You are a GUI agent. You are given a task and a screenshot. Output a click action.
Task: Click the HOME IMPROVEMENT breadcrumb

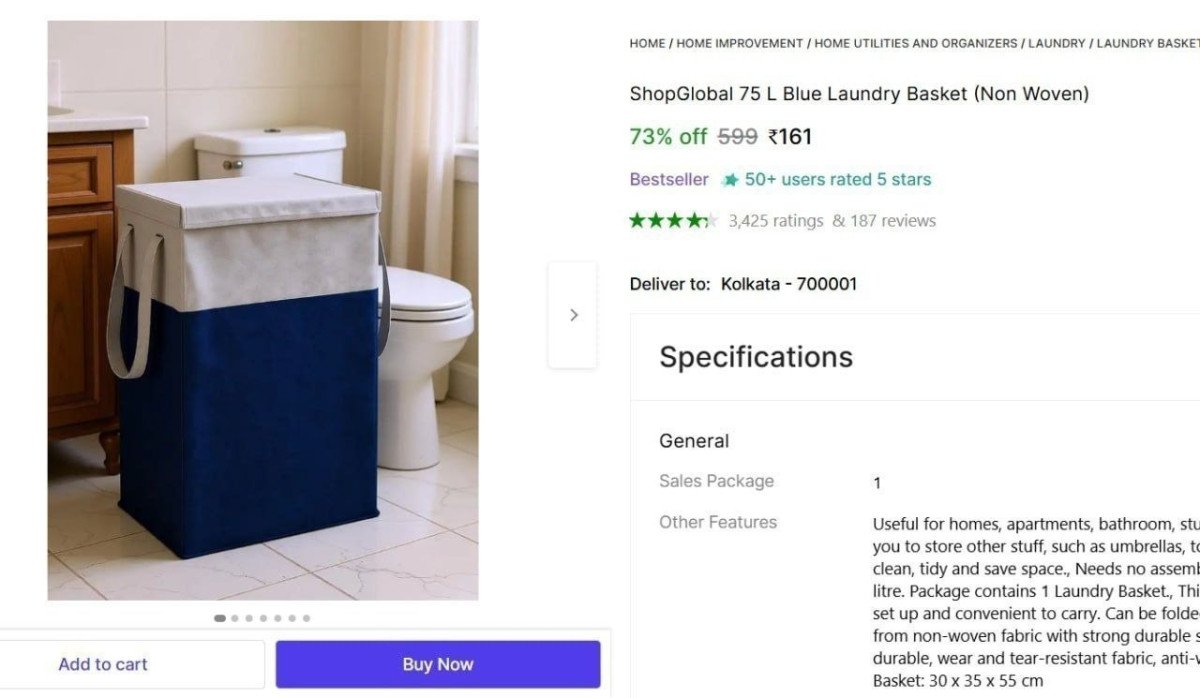click(740, 43)
